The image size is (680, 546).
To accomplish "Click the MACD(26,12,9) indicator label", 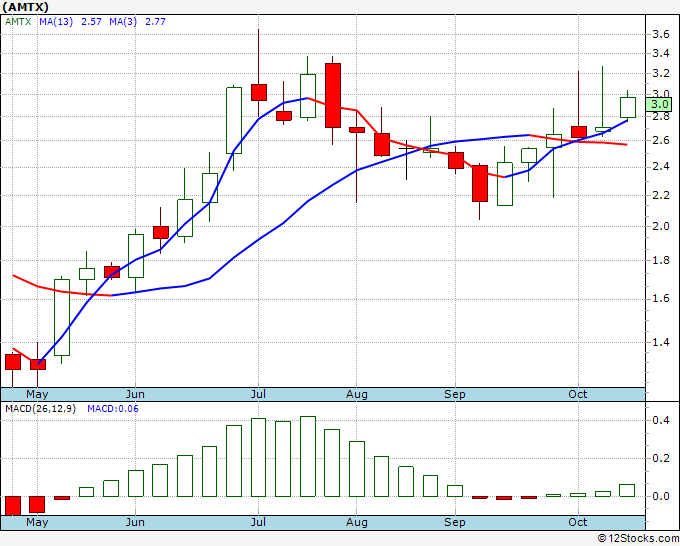I will 40,409.
